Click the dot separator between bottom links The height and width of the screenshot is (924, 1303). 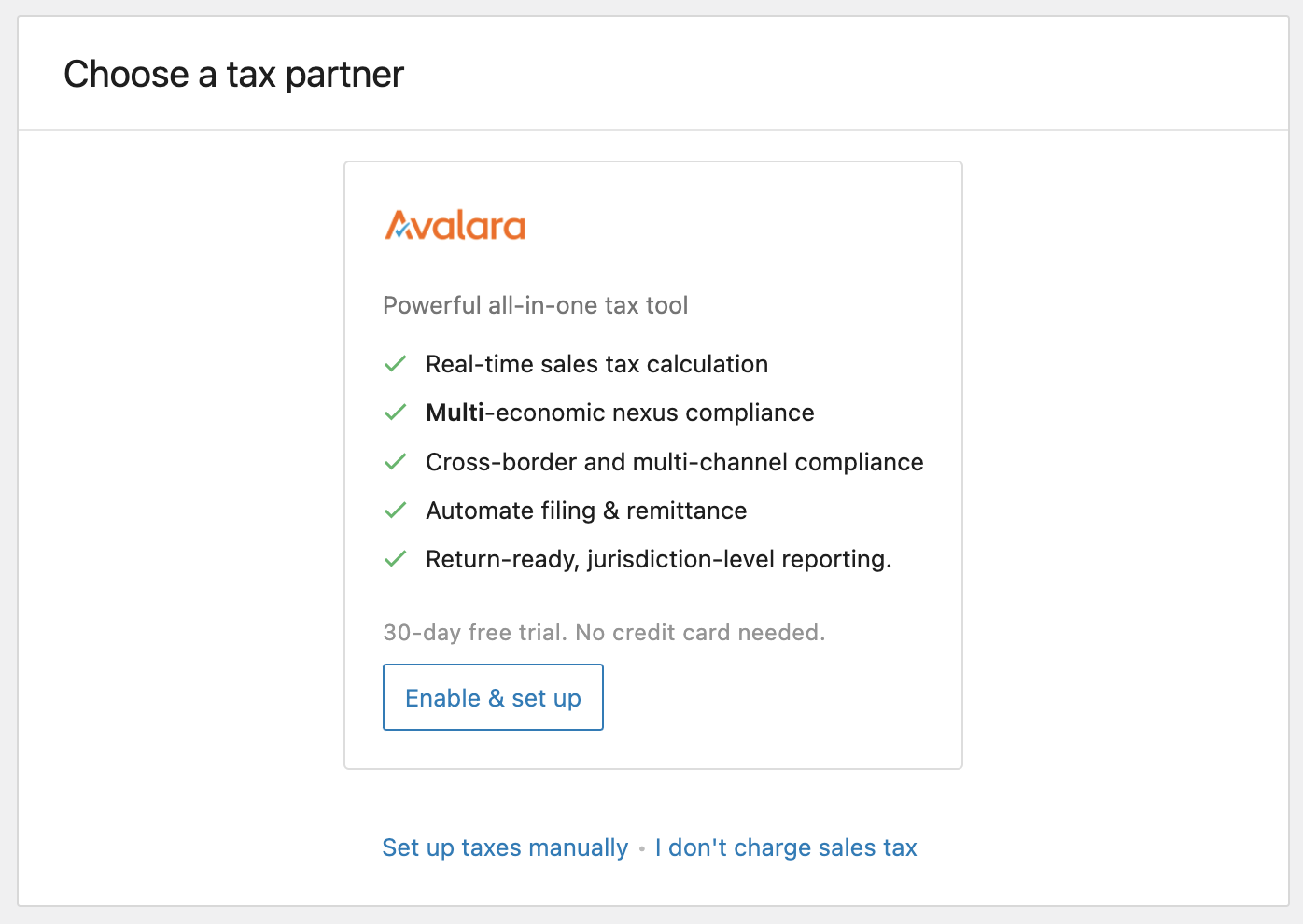pyautogui.click(x=642, y=849)
